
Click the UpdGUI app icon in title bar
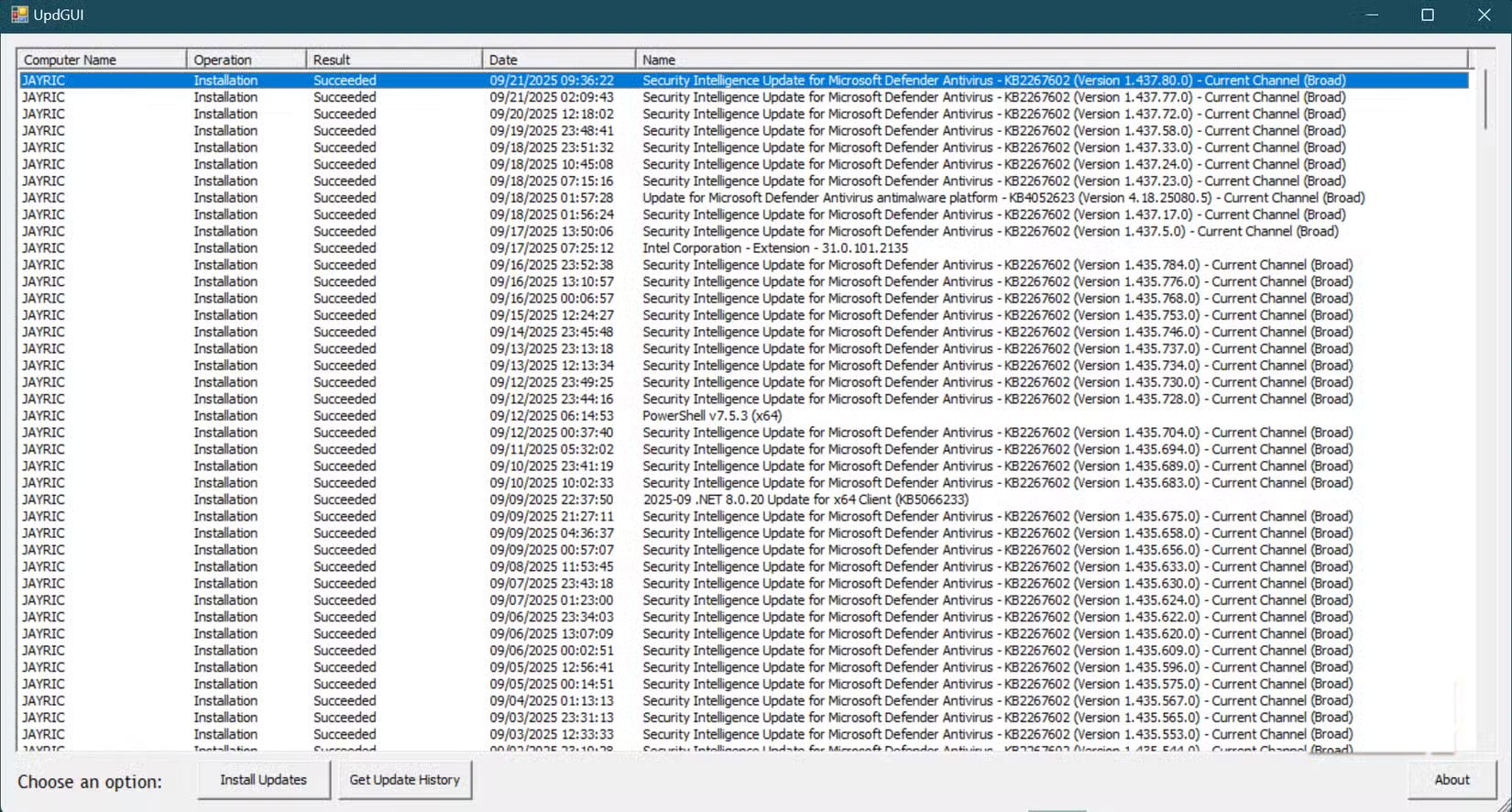tap(19, 15)
